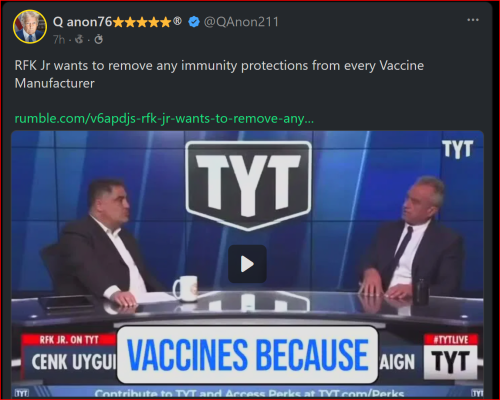Click the @QAnon211 handle
The image size is (500, 400).
pyautogui.click(x=241, y=22)
